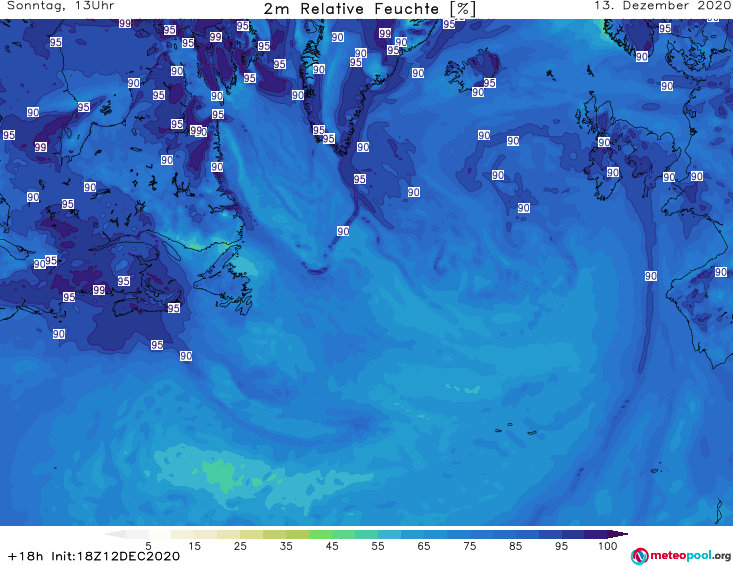Select the '13. Dezember 2020' date label
733x566 pixels.
point(662,6)
